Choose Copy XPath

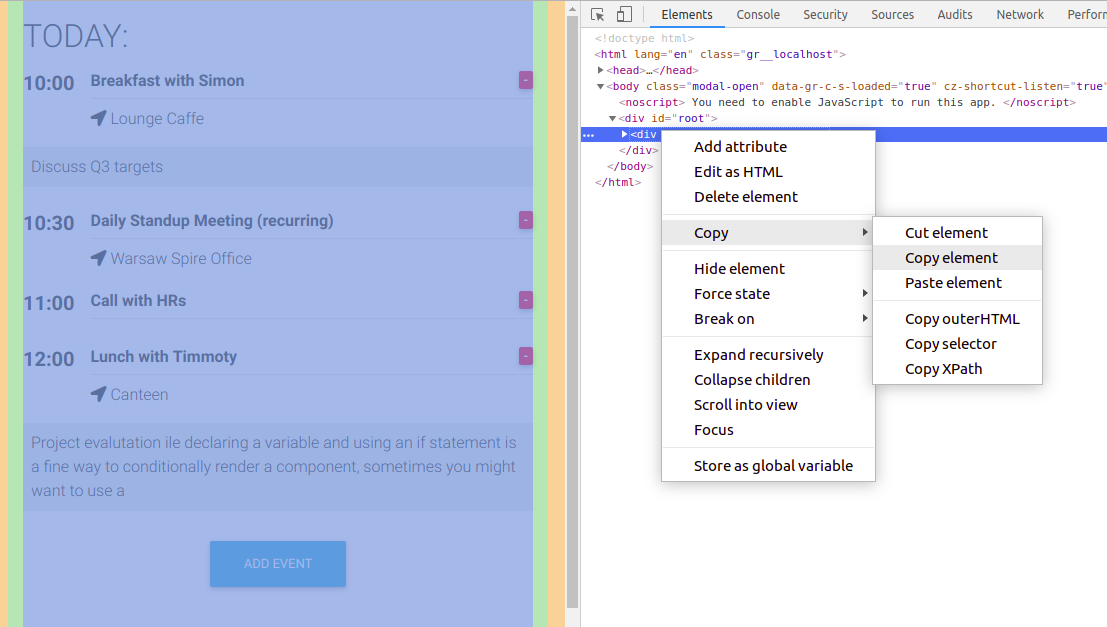[957, 369]
